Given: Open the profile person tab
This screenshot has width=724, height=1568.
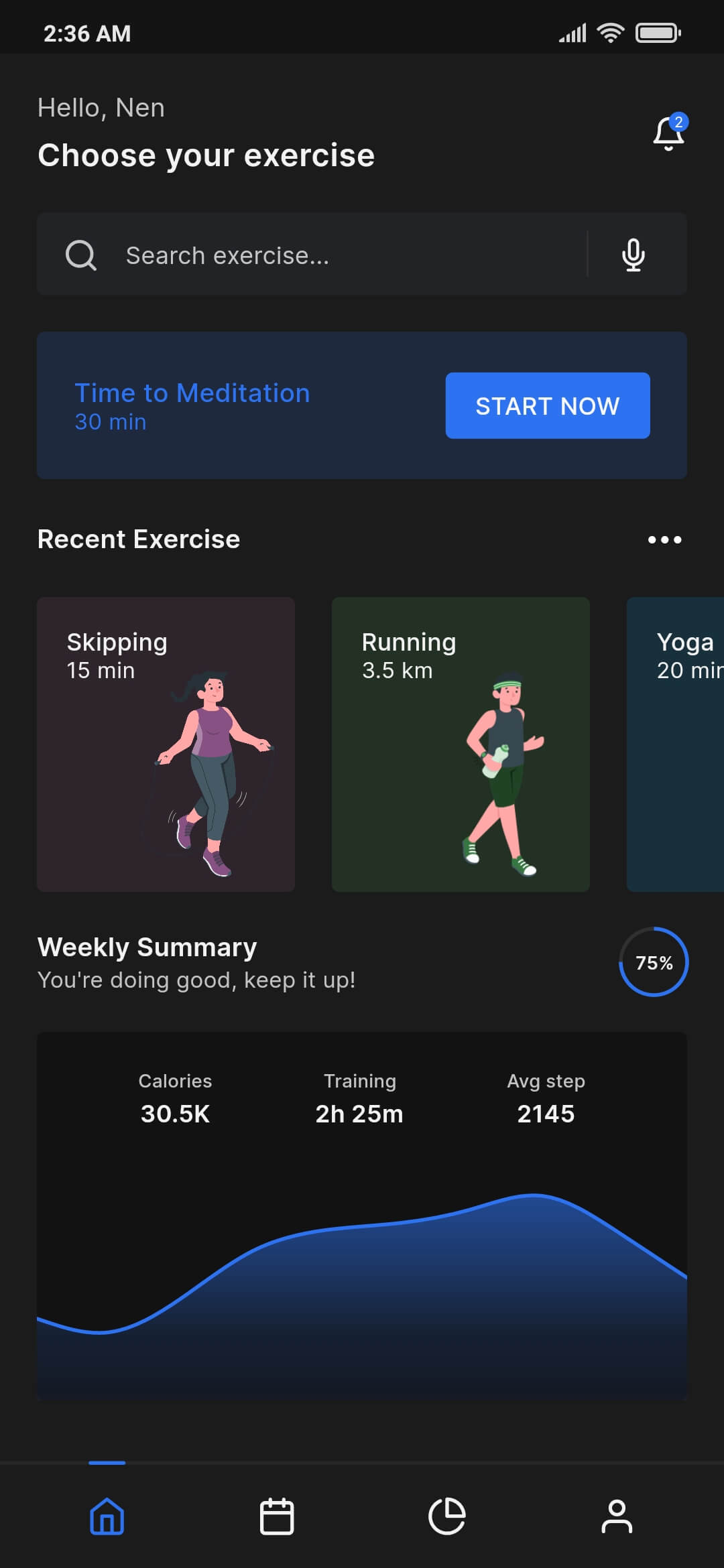Looking at the screenshot, I should (617, 1516).
